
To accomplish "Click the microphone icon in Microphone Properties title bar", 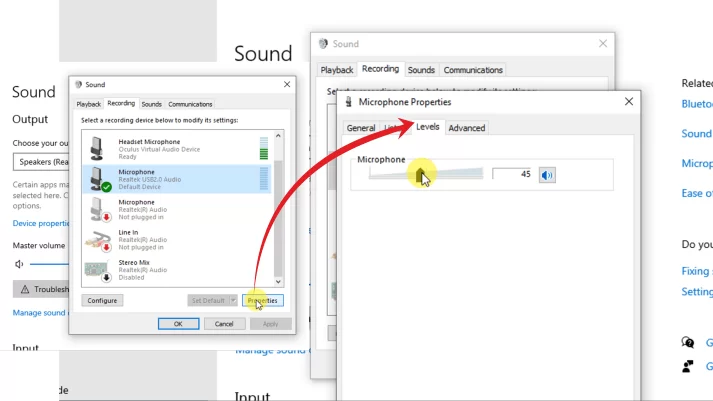I will [349, 102].
